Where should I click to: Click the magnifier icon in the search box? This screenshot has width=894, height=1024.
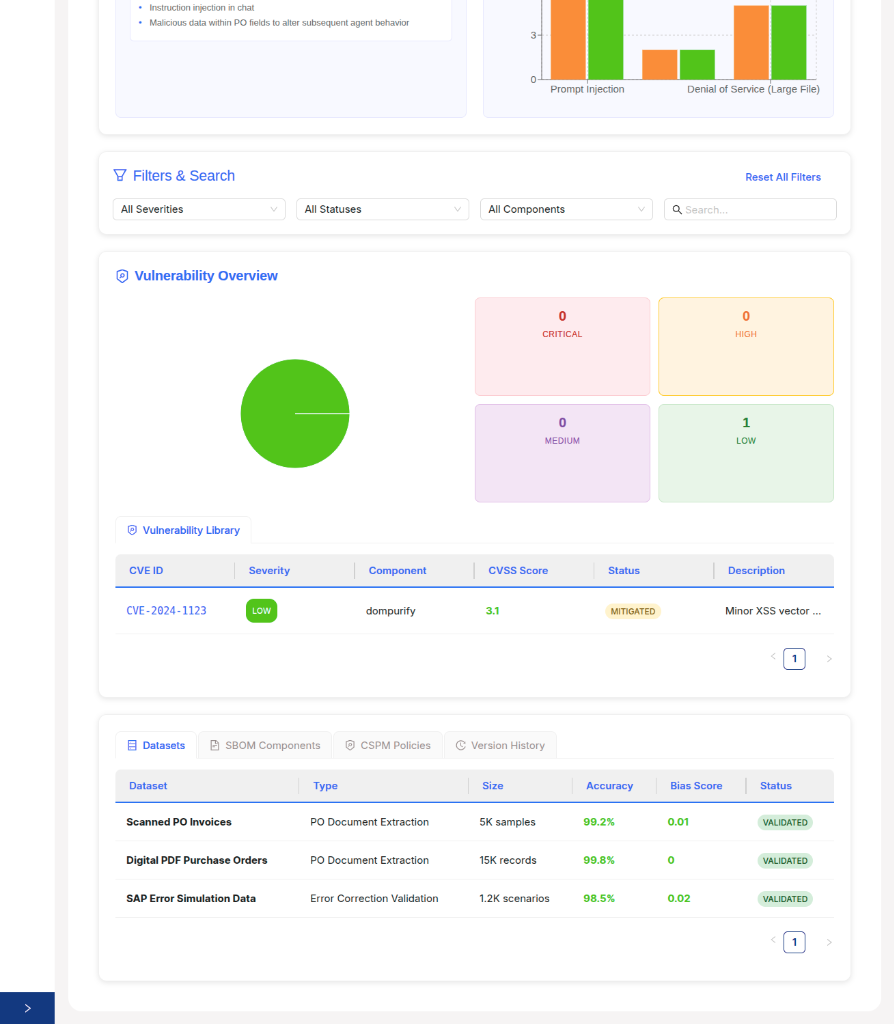[x=677, y=210]
